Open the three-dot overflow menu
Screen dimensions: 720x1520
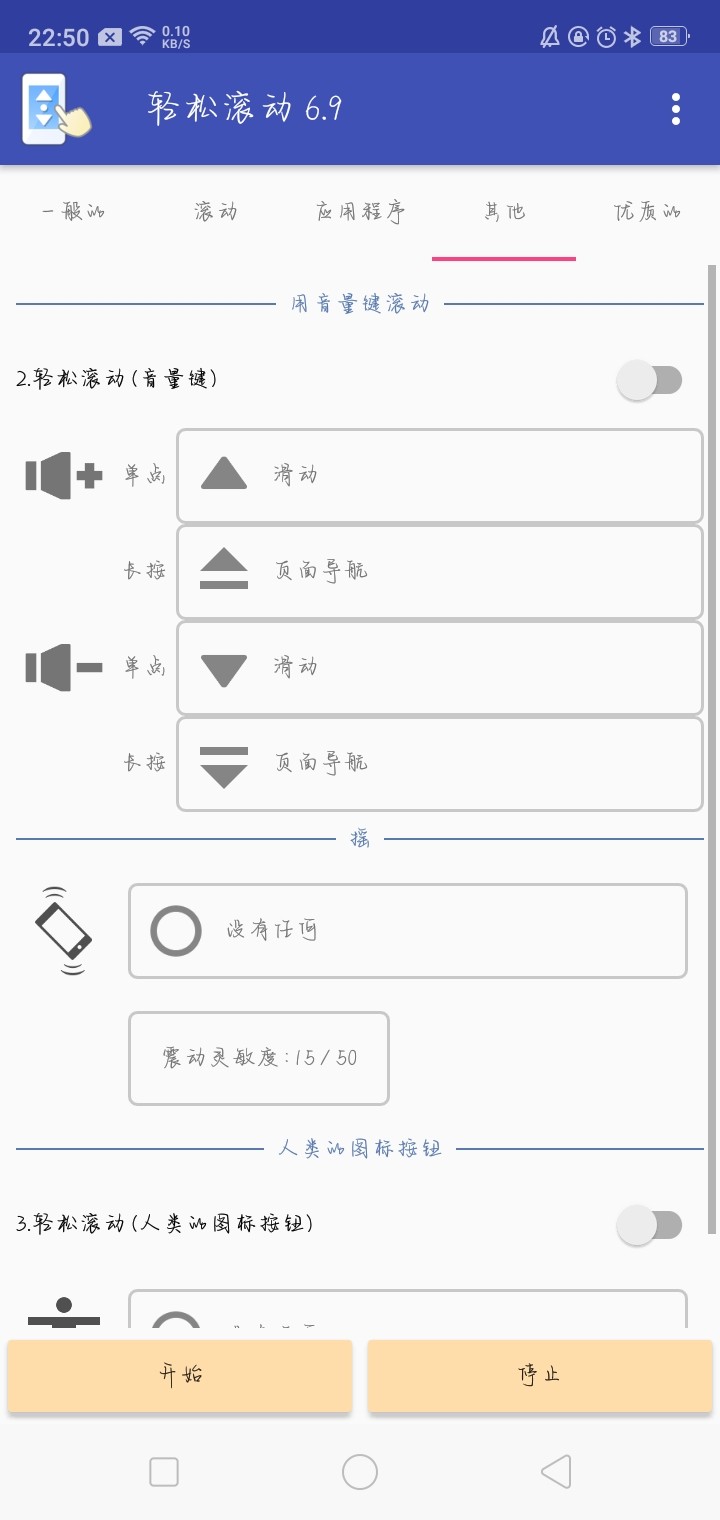[676, 109]
